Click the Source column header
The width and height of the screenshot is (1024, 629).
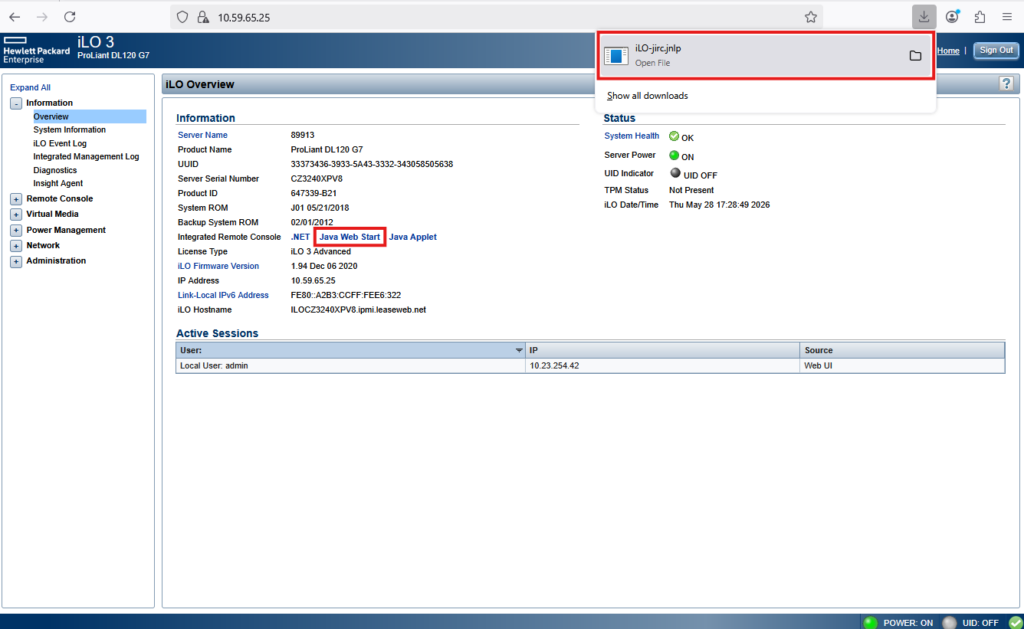click(x=902, y=350)
